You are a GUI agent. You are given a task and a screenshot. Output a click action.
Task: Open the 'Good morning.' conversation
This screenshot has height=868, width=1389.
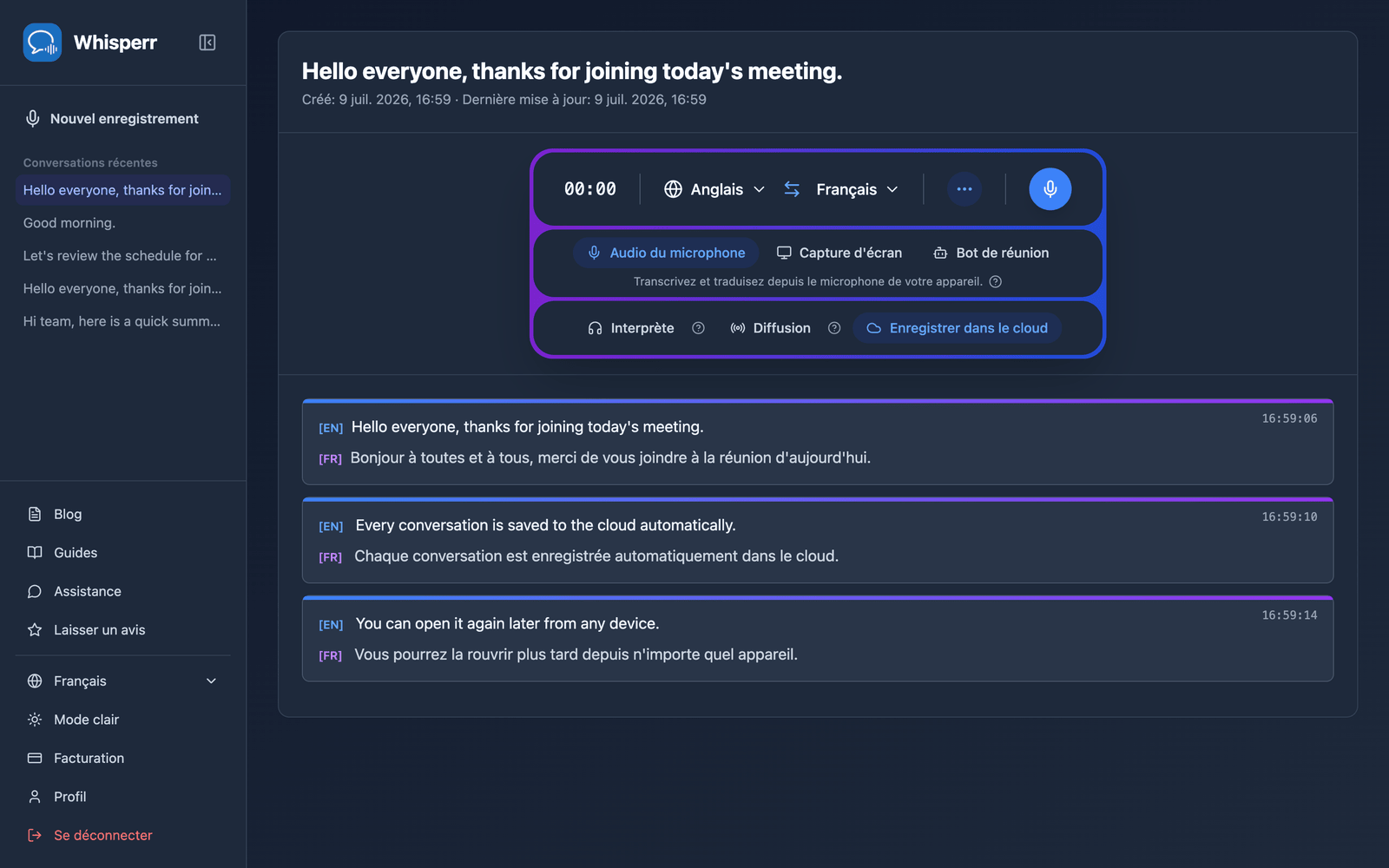click(123, 223)
